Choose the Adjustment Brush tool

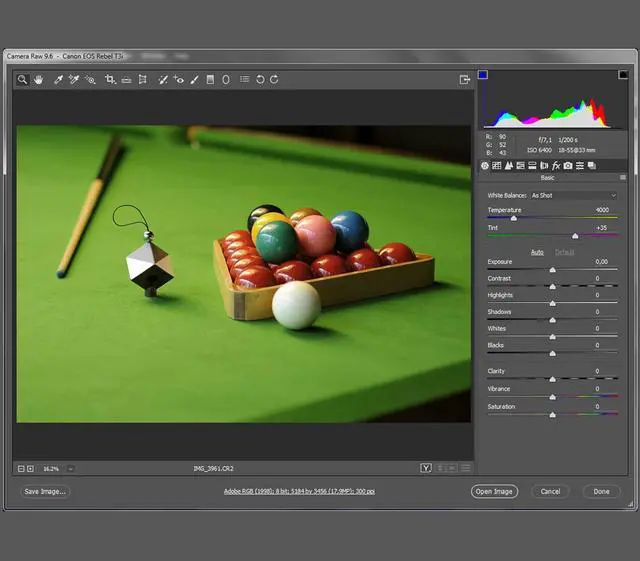click(x=194, y=79)
